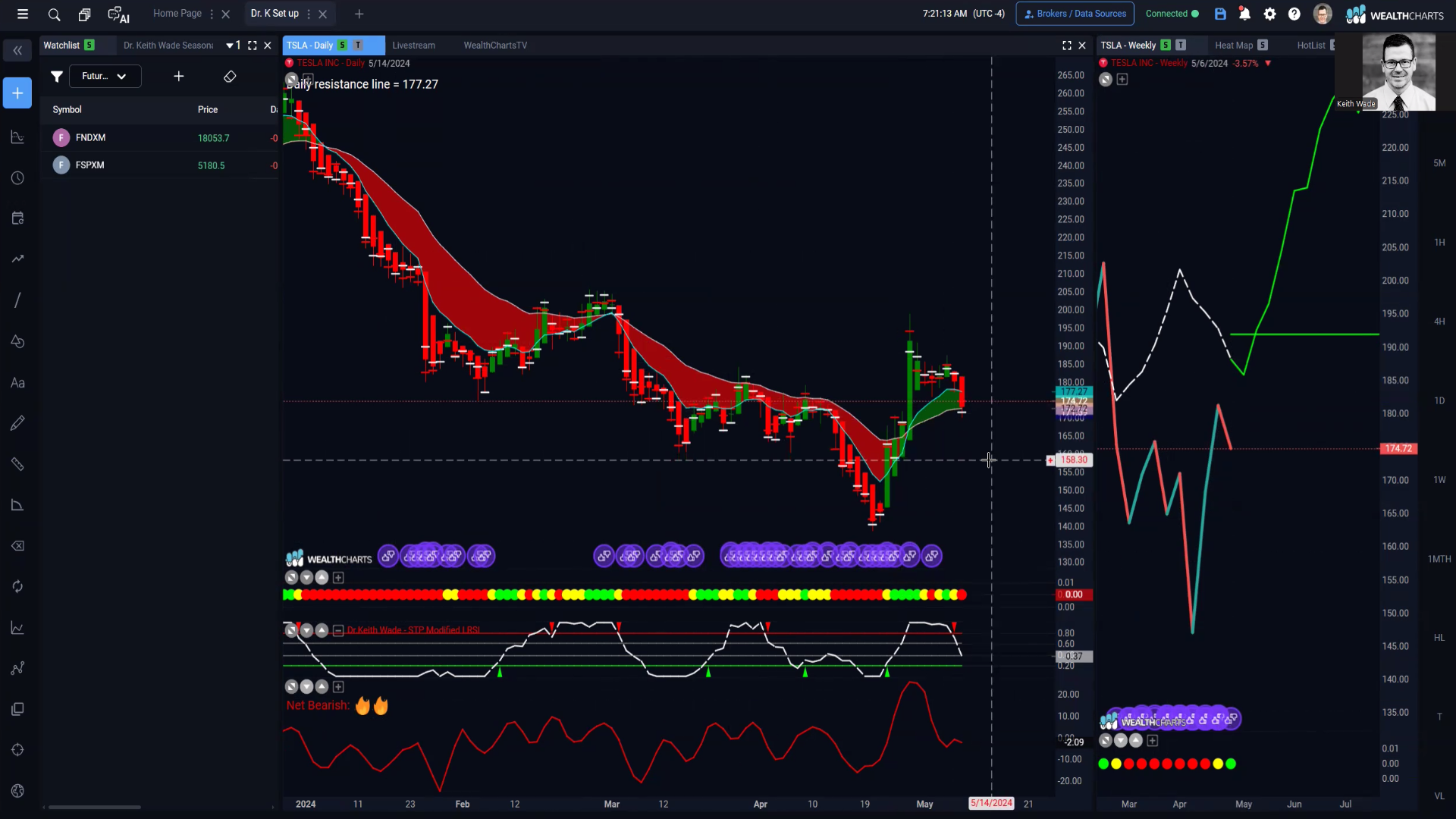Add a symbol to the watchlist
1456x819 pixels.
point(179,76)
